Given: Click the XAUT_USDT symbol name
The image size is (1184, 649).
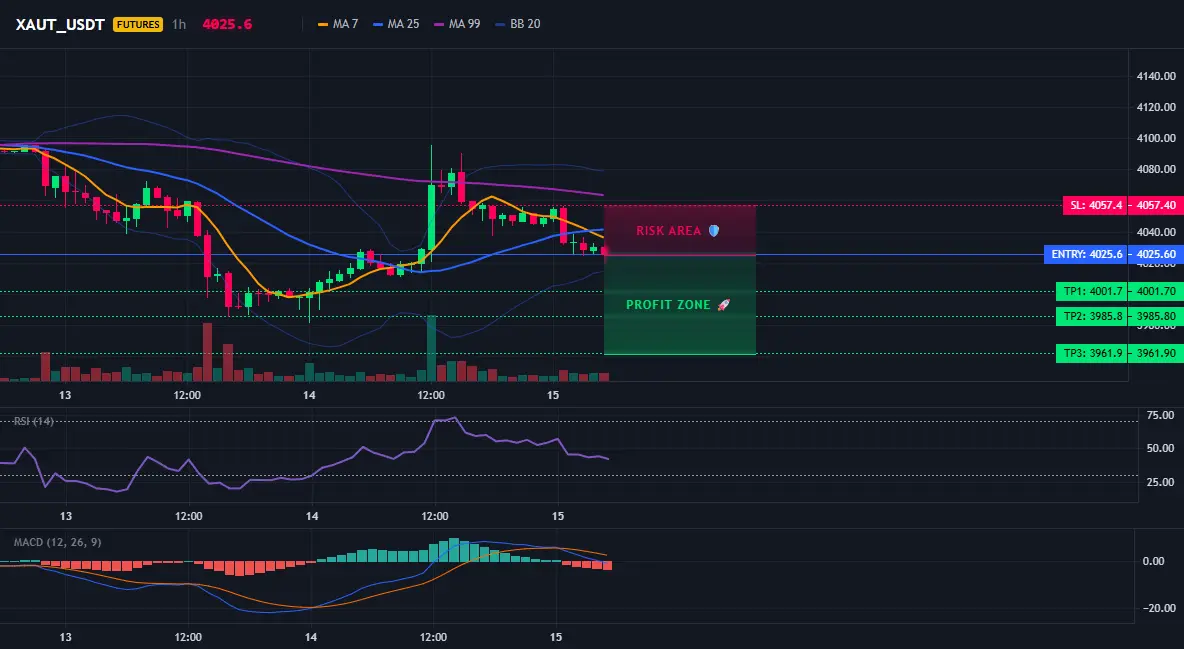Looking at the screenshot, I should [60, 24].
